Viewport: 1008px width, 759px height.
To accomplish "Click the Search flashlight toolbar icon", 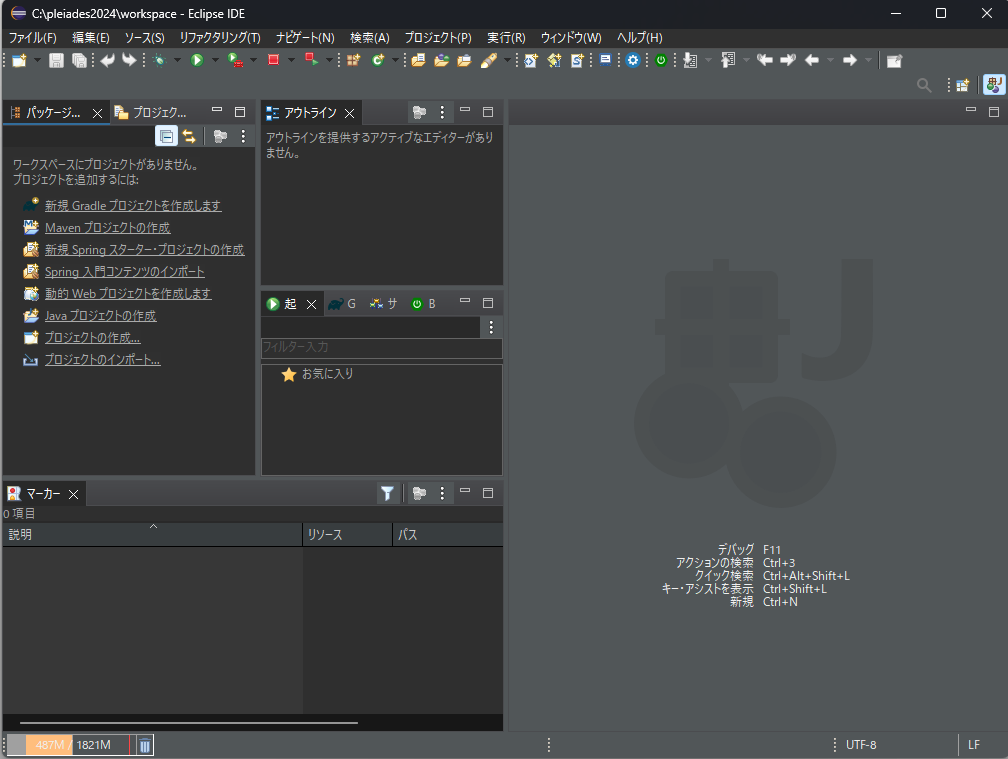I will (489, 60).
